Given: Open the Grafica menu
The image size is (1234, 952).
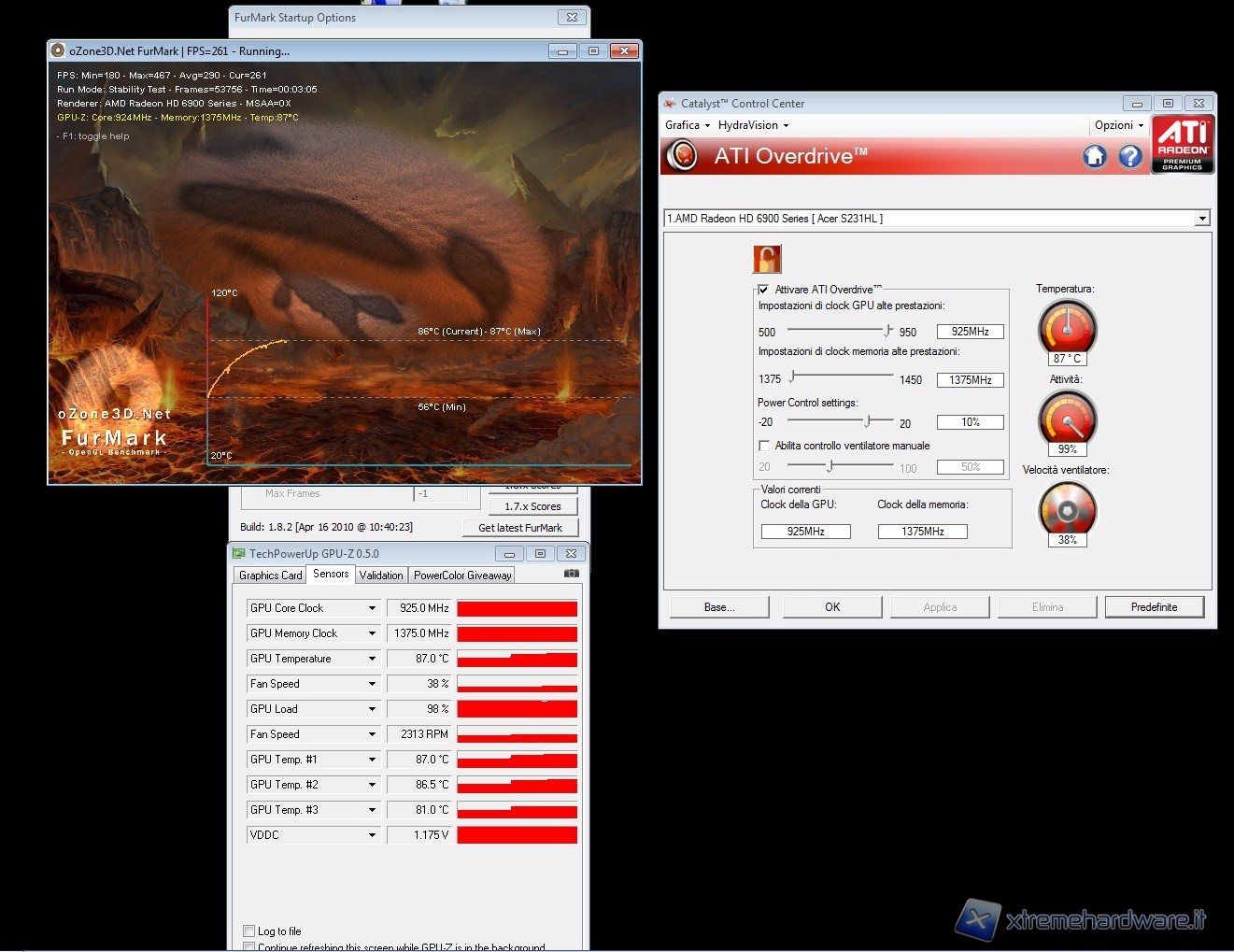Looking at the screenshot, I should pyautogui.click(x=688, y=125).
